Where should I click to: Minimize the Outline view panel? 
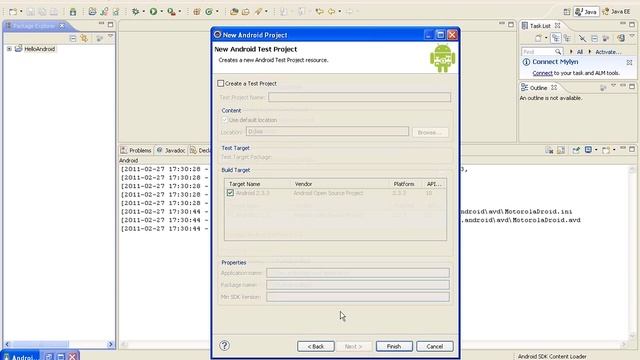623,86
